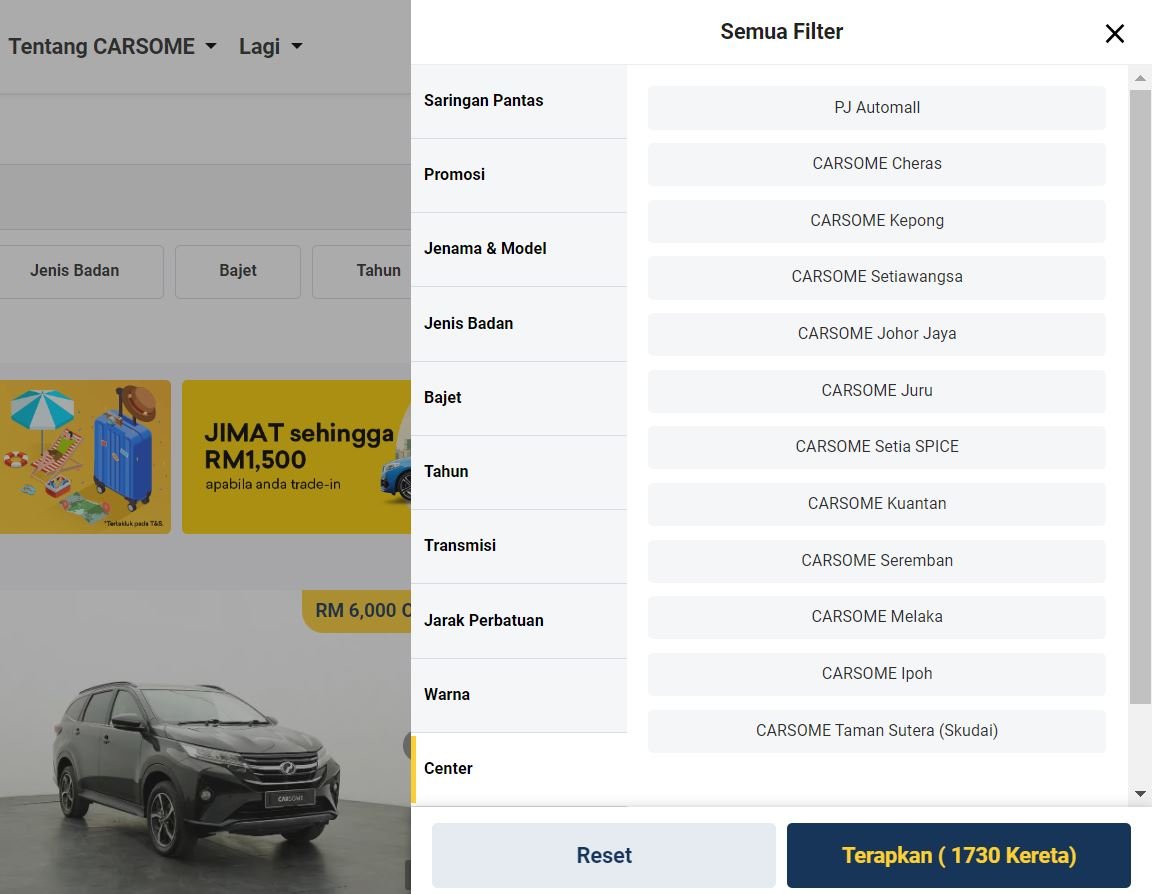
Task: Open the Jenama & Model filter tab
Action: (518, 249)
